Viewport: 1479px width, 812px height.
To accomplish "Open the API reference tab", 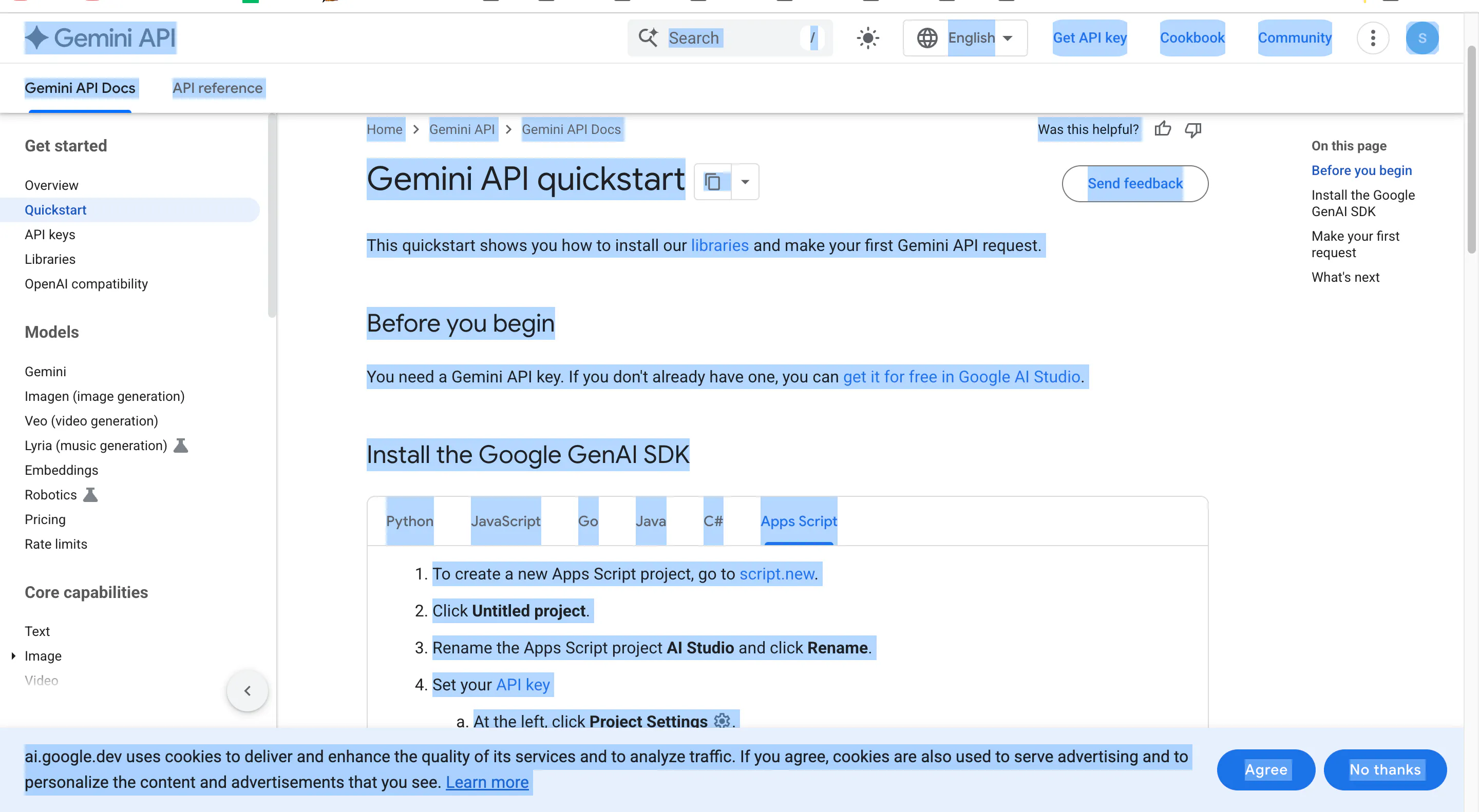I will (218, 88).
